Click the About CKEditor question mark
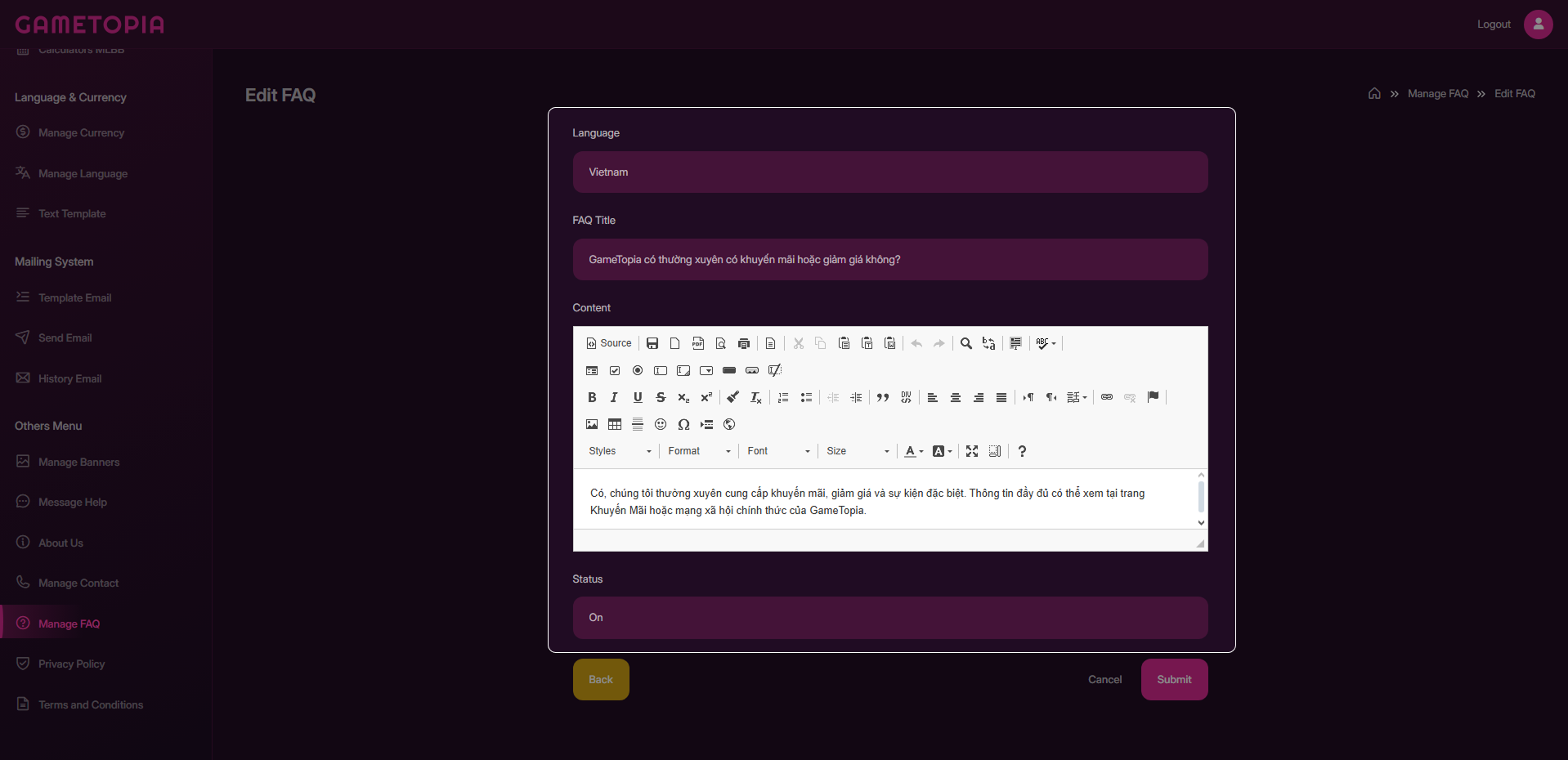The width and height of the screenshot is (1568, 760). (x=1022, y=451)
